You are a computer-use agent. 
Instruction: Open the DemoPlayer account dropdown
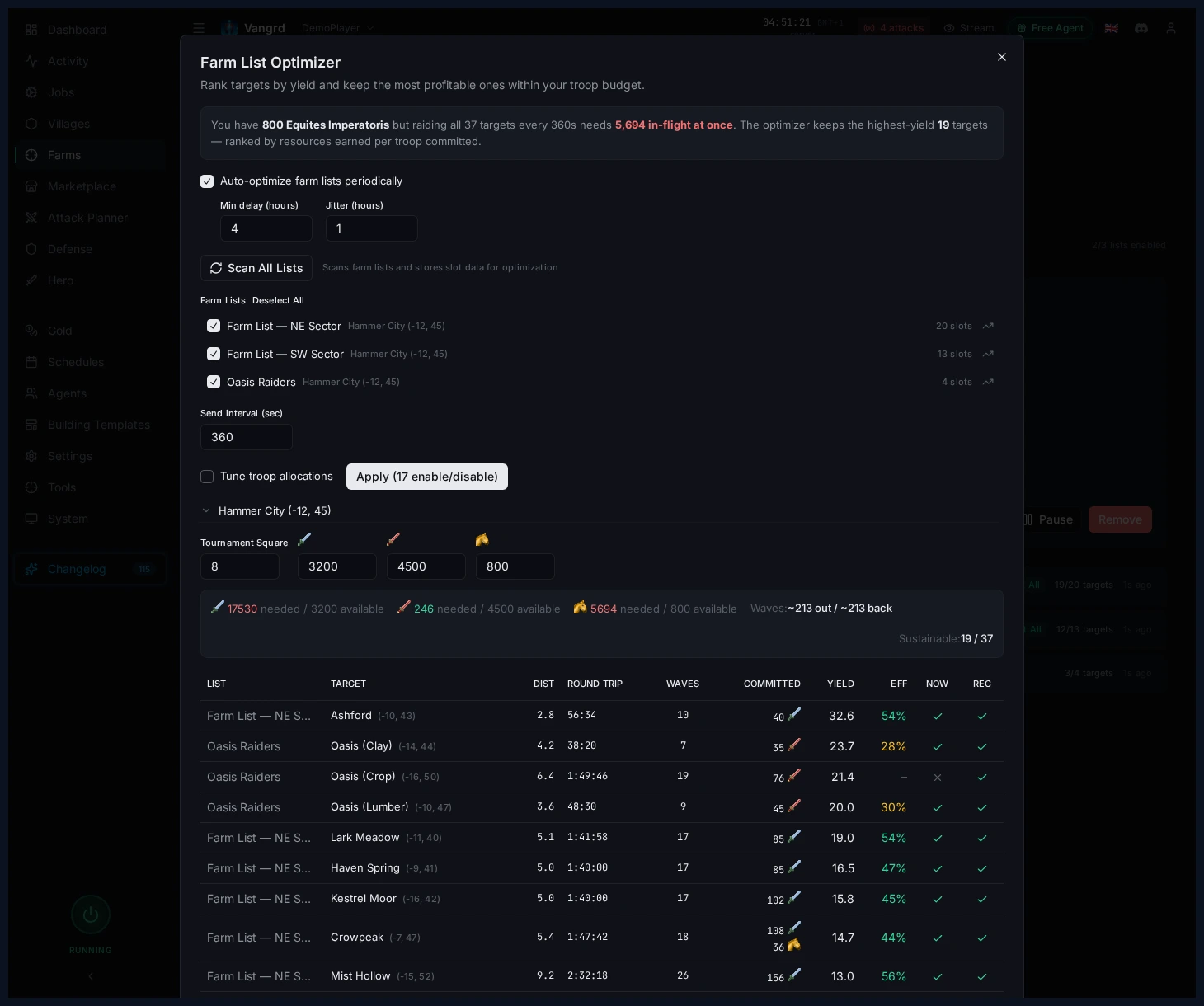338,27
